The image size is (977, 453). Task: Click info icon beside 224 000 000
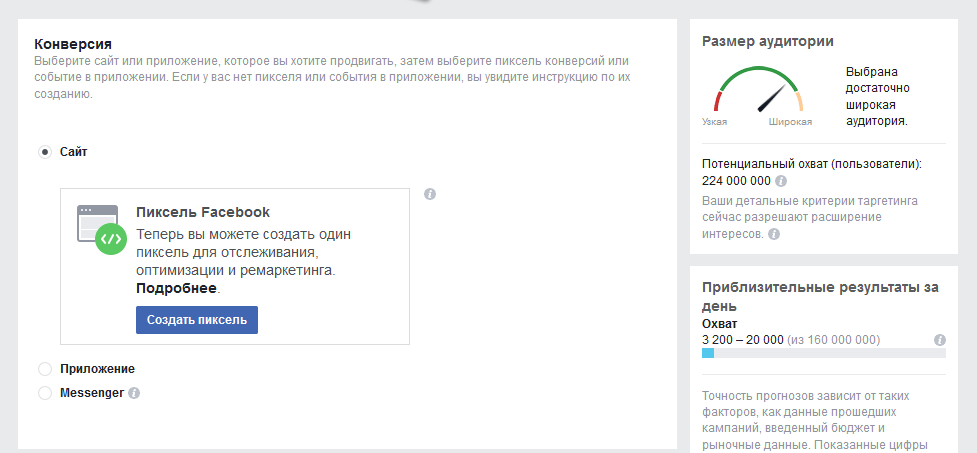point(781,181)
